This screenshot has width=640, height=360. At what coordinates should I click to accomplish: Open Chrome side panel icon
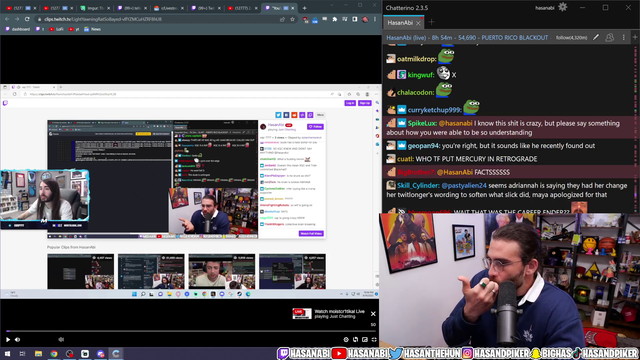pos(355,19)
